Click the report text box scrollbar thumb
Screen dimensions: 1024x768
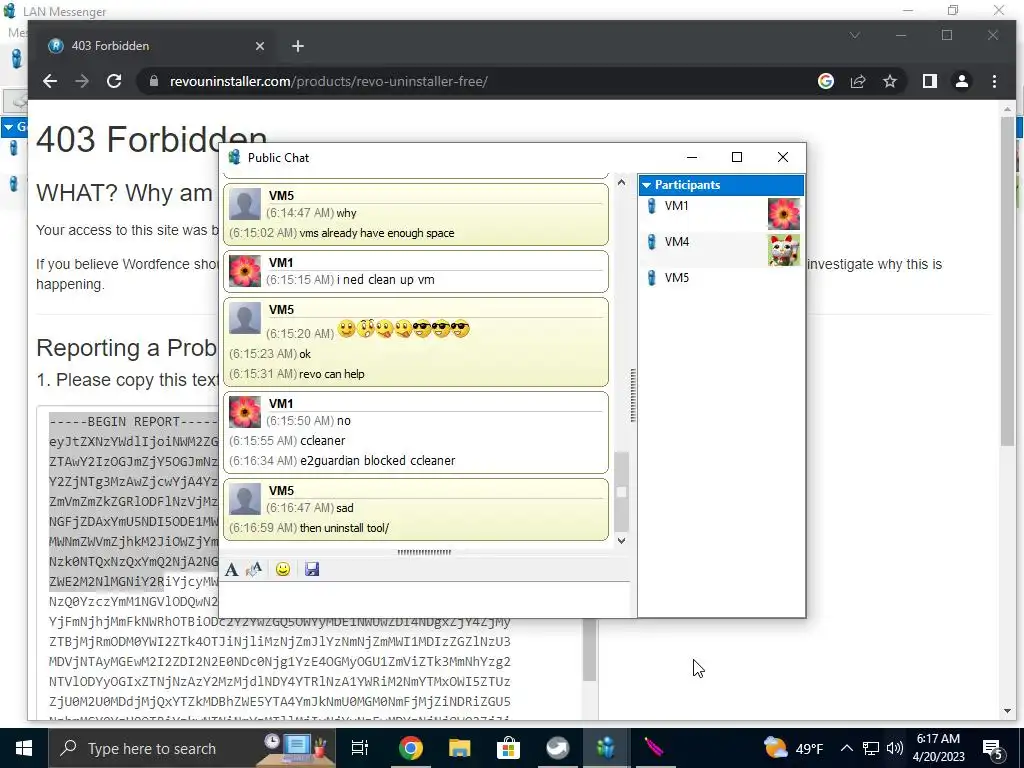pos(590,649)
